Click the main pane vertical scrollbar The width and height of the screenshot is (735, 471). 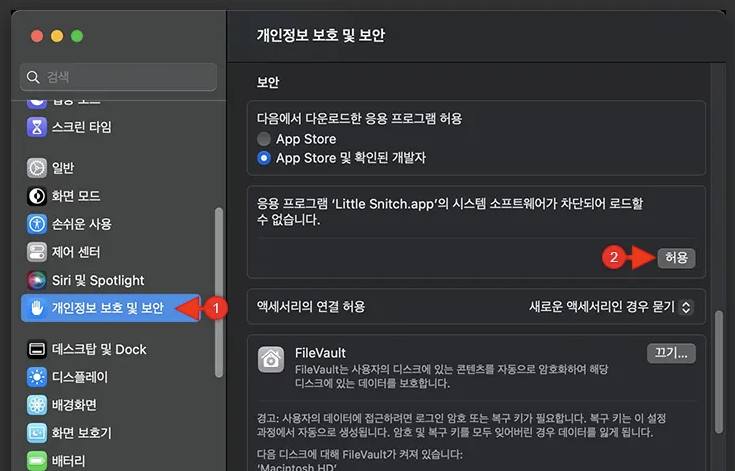[x=719, y=372]
